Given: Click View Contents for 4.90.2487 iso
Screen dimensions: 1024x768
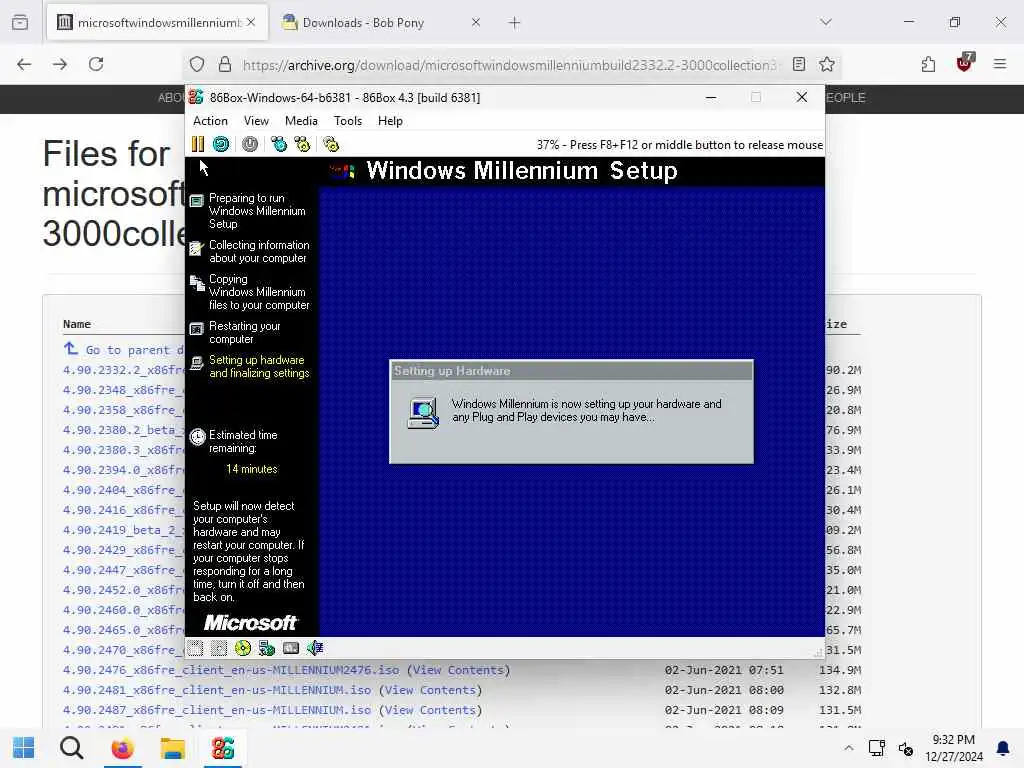Looking at the screenshot, I should [x=430, y=710].
